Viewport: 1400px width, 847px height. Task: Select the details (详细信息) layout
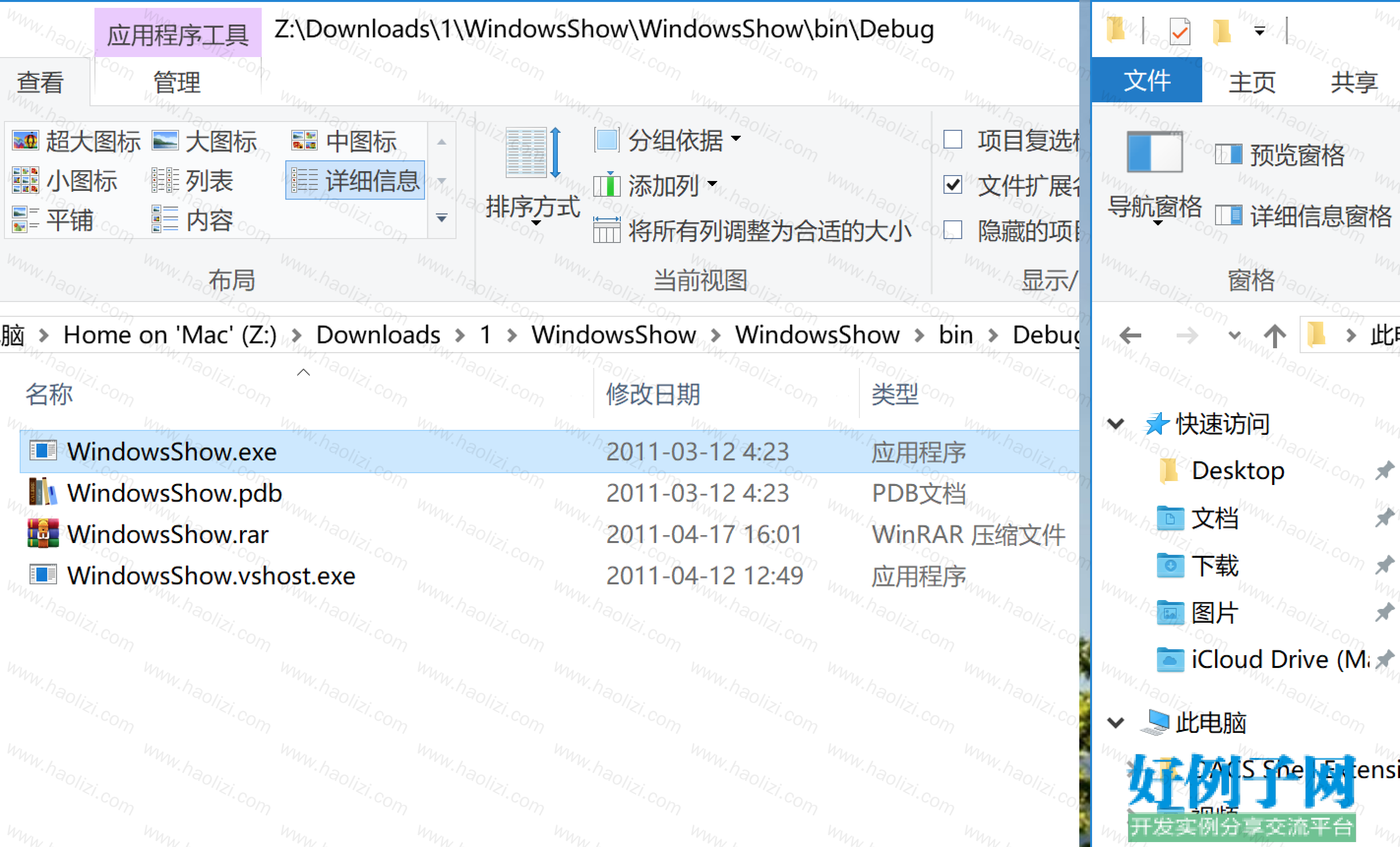(x=355, y=181)
